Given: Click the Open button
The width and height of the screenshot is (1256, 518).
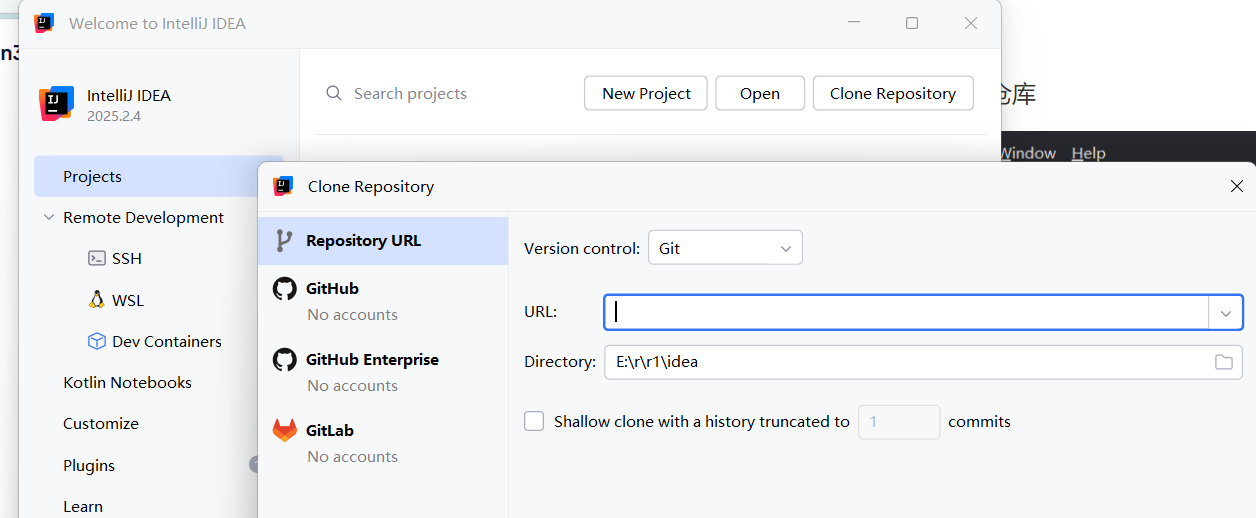Looking at the screenshot, I should click(760, 93).
